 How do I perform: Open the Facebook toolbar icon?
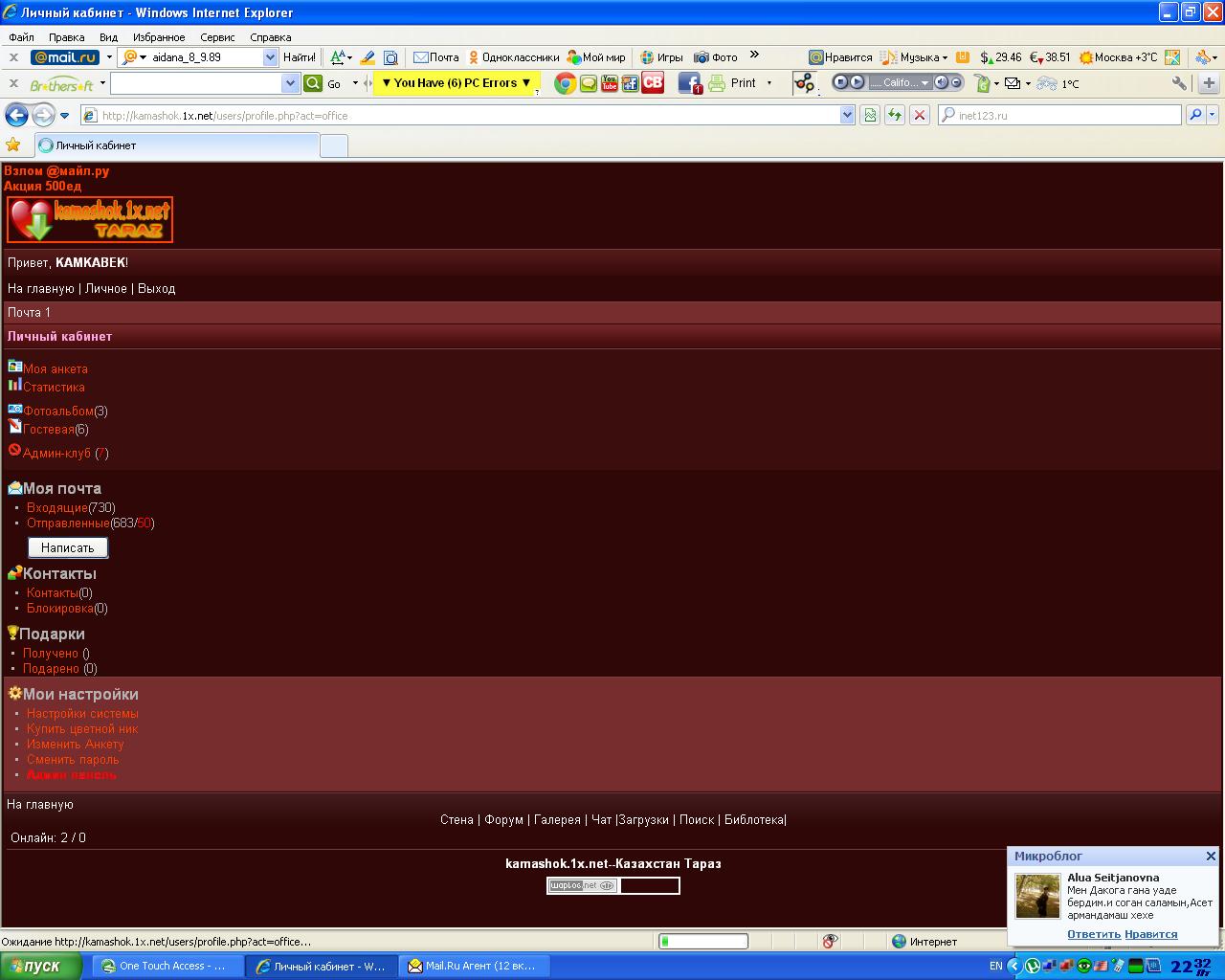point(690,83)
